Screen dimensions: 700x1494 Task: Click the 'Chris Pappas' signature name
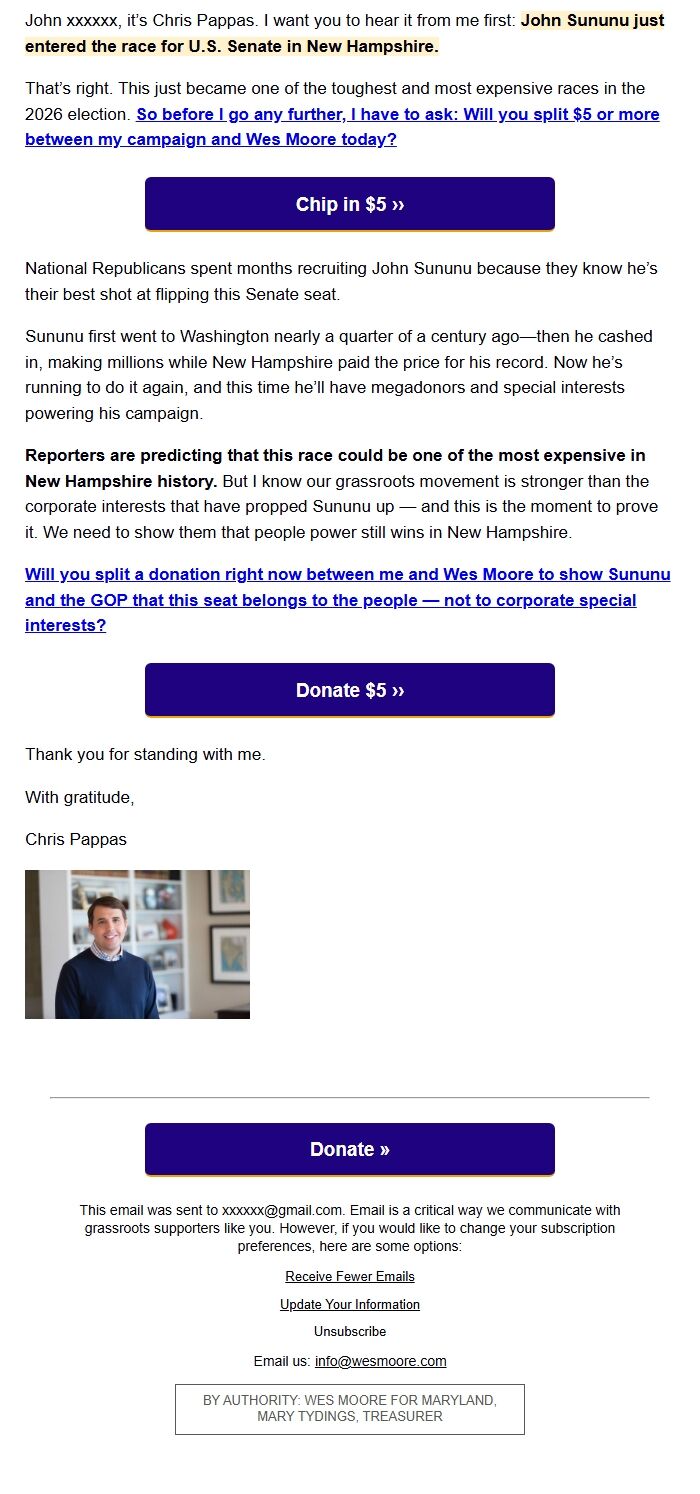pyautogui.click(x=76, y=839)
